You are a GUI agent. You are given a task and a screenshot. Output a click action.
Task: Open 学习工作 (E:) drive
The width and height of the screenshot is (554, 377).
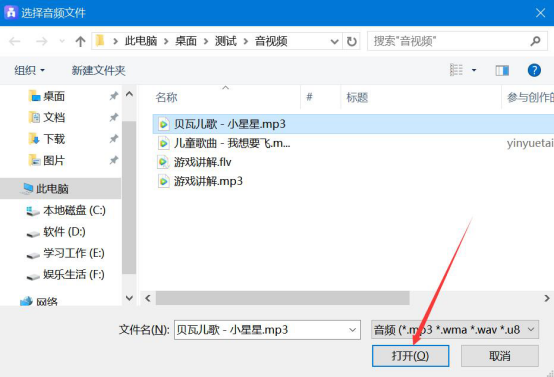pyautogui.click(x=74, y=253)
